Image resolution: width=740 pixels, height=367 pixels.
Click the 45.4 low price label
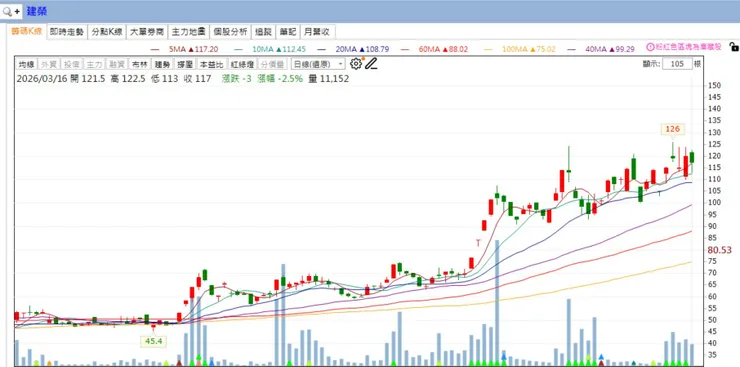point(153,341)
